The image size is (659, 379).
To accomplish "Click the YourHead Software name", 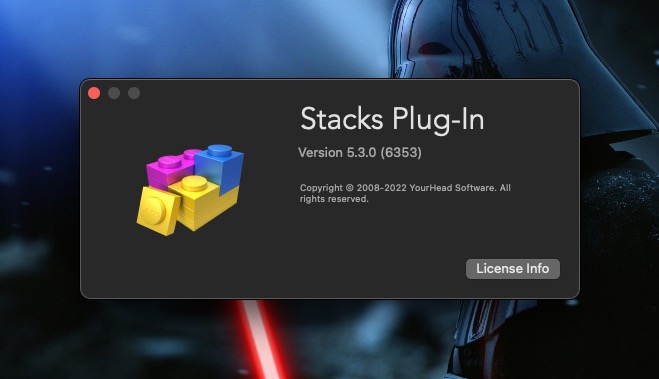I will pos(452,188).
